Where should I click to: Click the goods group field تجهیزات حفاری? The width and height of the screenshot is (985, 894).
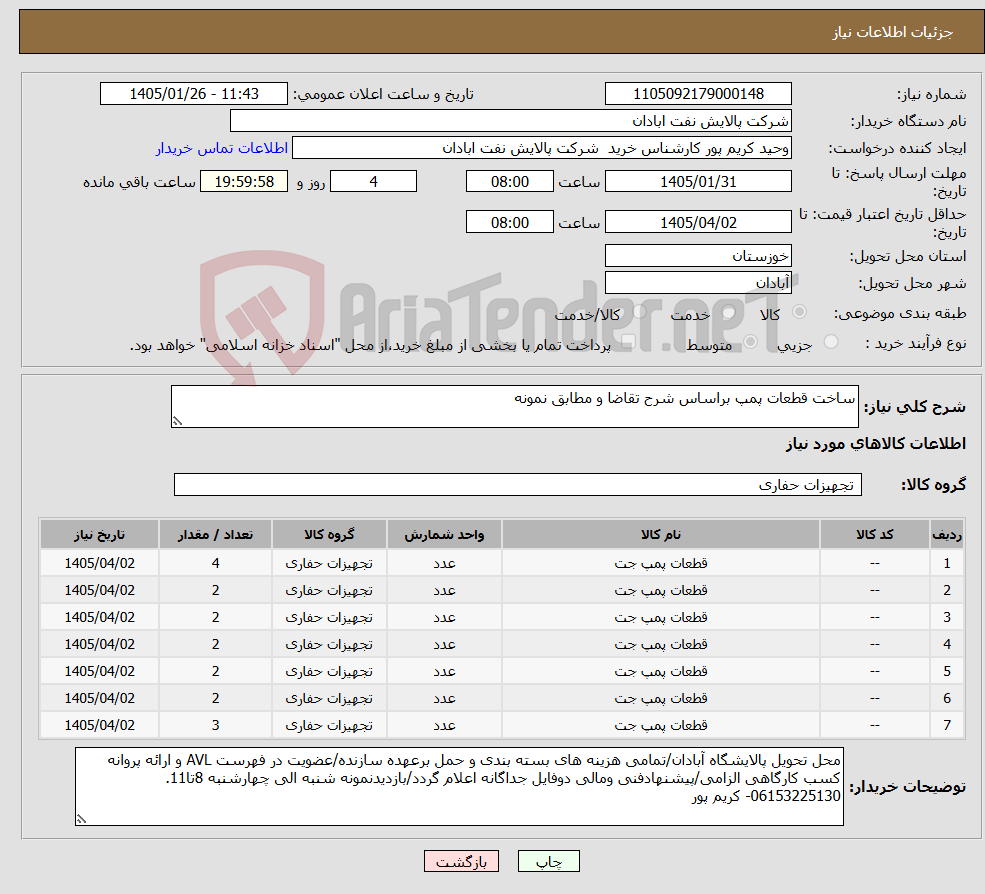[x=518, y=484]
